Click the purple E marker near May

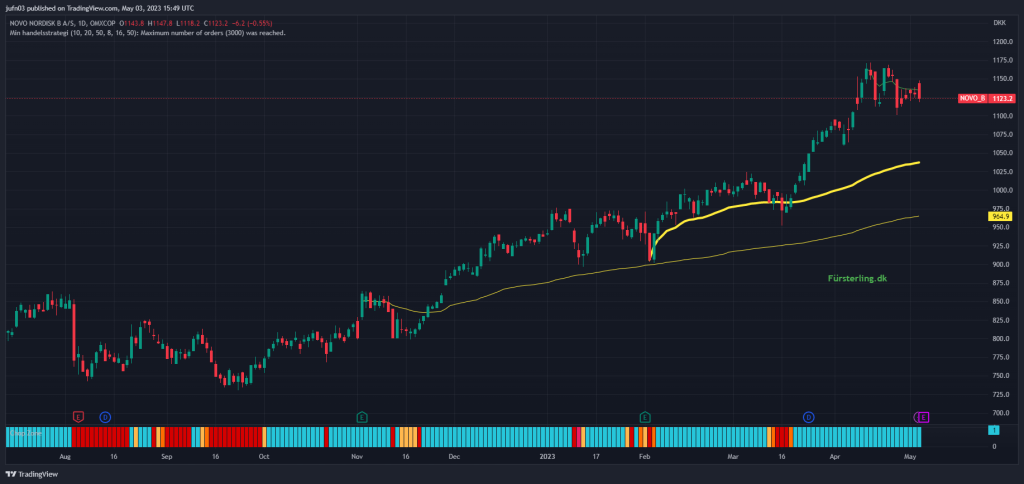[924, 417]
